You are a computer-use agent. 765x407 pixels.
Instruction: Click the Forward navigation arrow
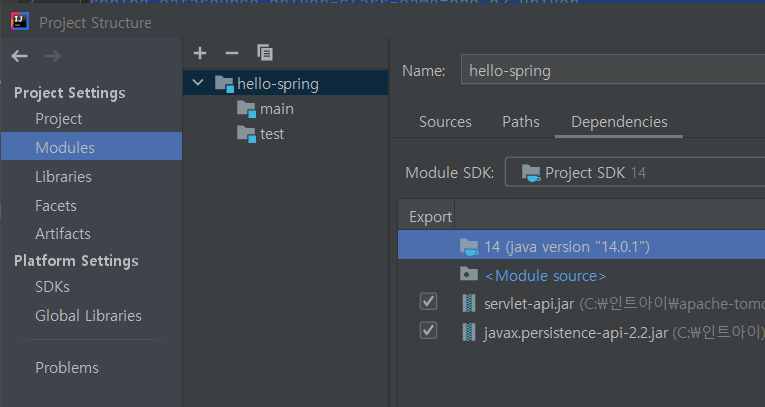click(52, 56)
